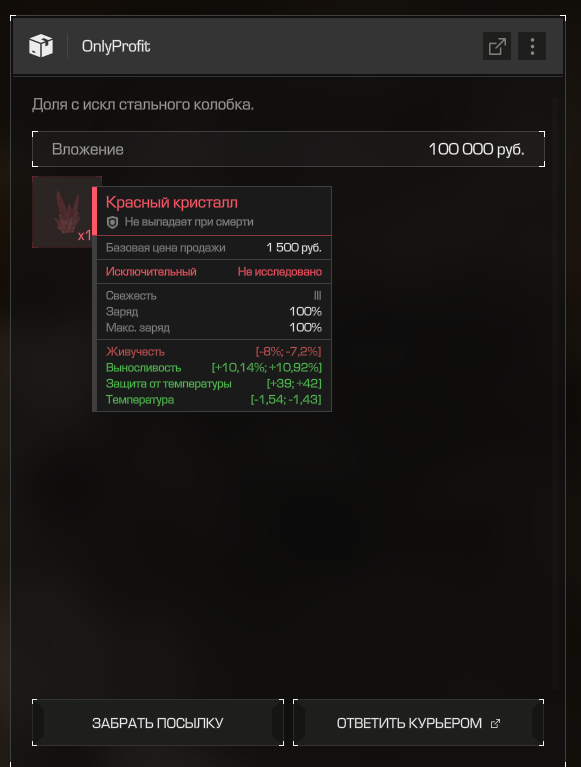Click the shield icon beside death-drop note

coord(112,223)
